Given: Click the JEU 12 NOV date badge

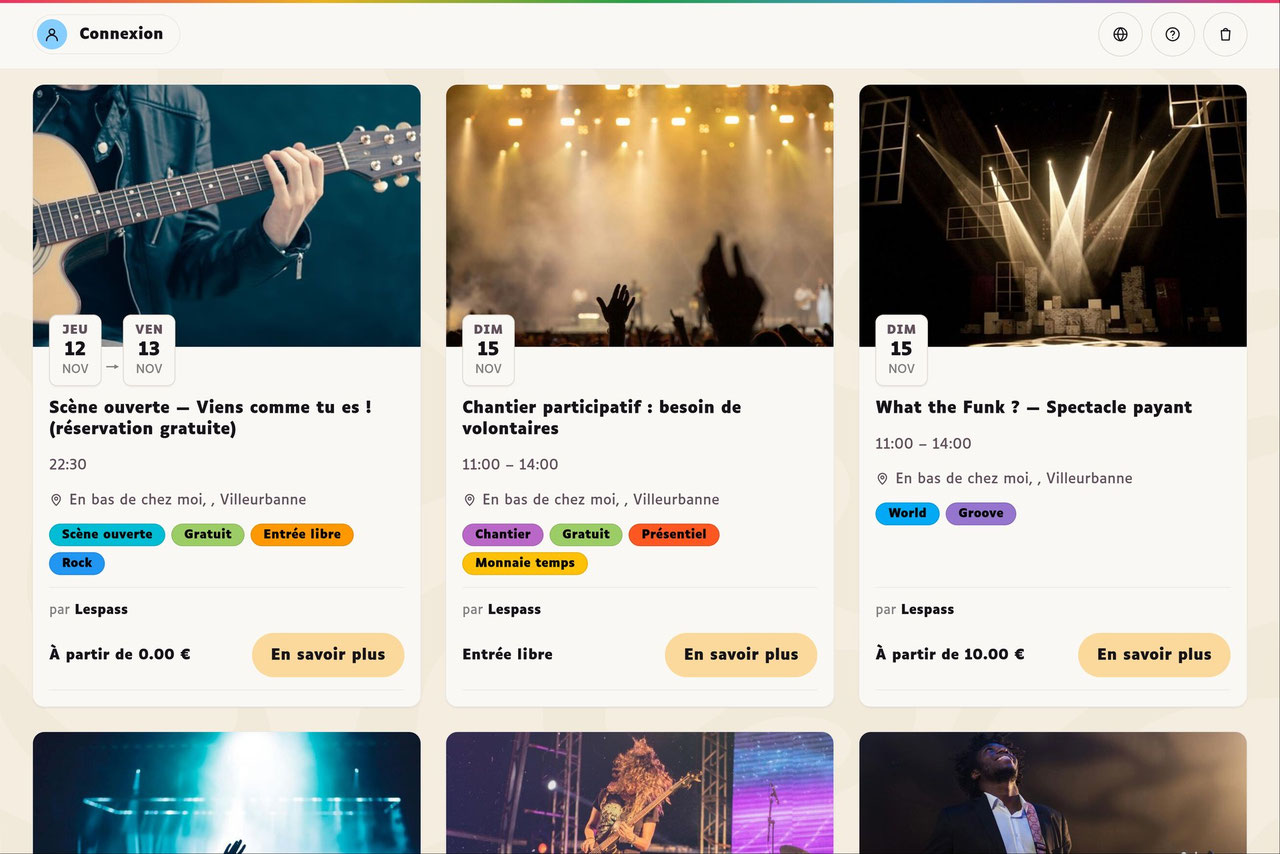Looking at the screenshot, I should [75, 350].
